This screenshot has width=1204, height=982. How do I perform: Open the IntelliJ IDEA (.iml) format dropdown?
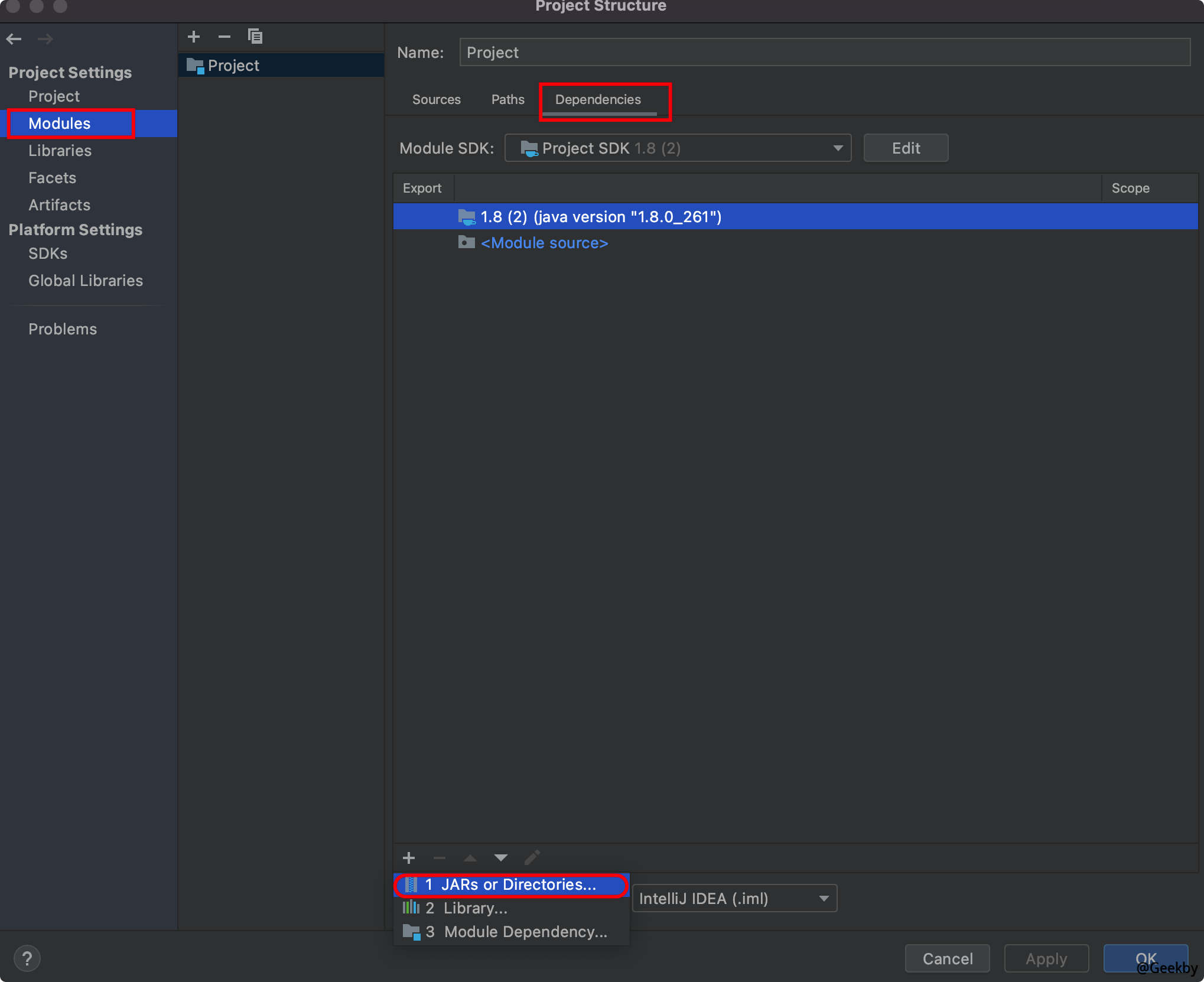pyautogui.click(x=734, y=898)
